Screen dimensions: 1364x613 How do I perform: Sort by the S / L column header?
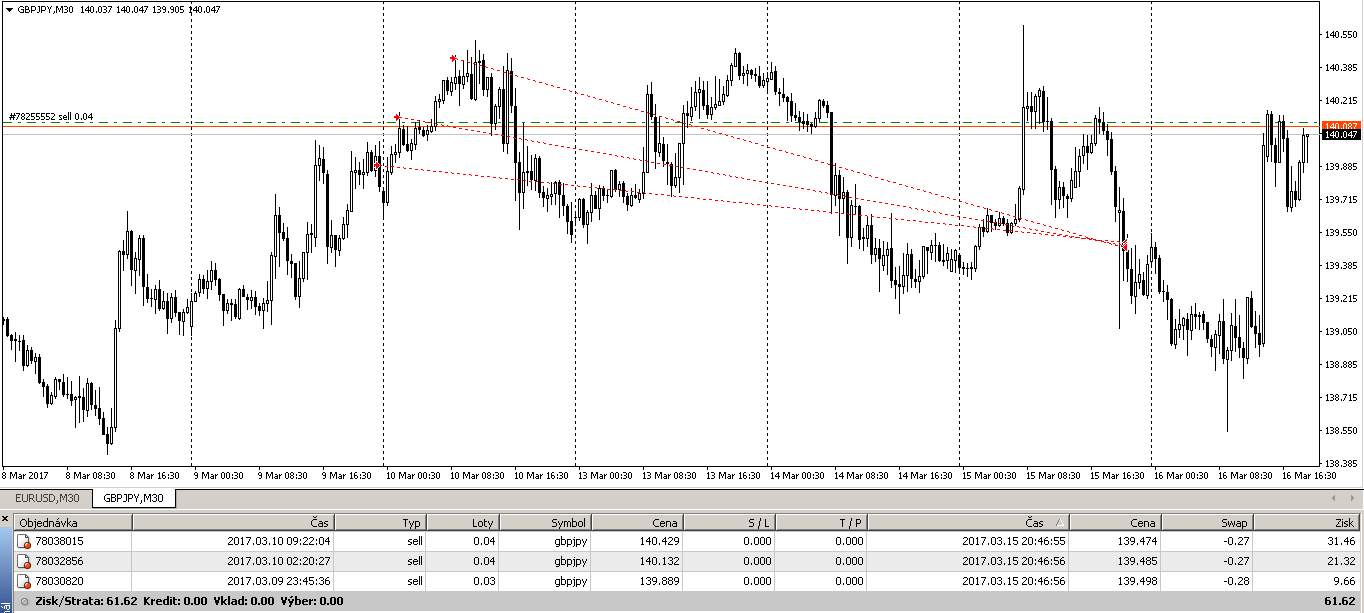pyautogui.click(x=729, y=522)
